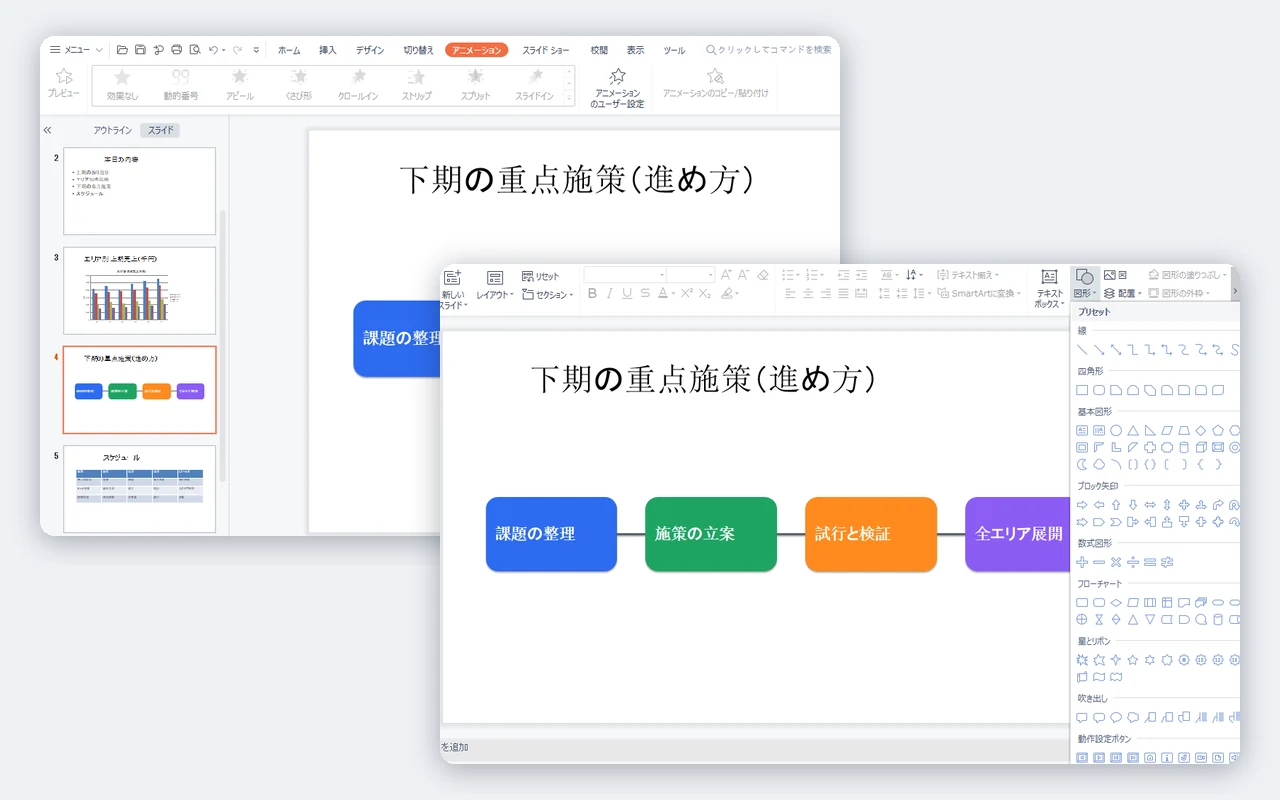Choose the ストリップ animation effect
Image resolution: width=1280 pixels, height=800 pixels.
(x=417, y=85)
